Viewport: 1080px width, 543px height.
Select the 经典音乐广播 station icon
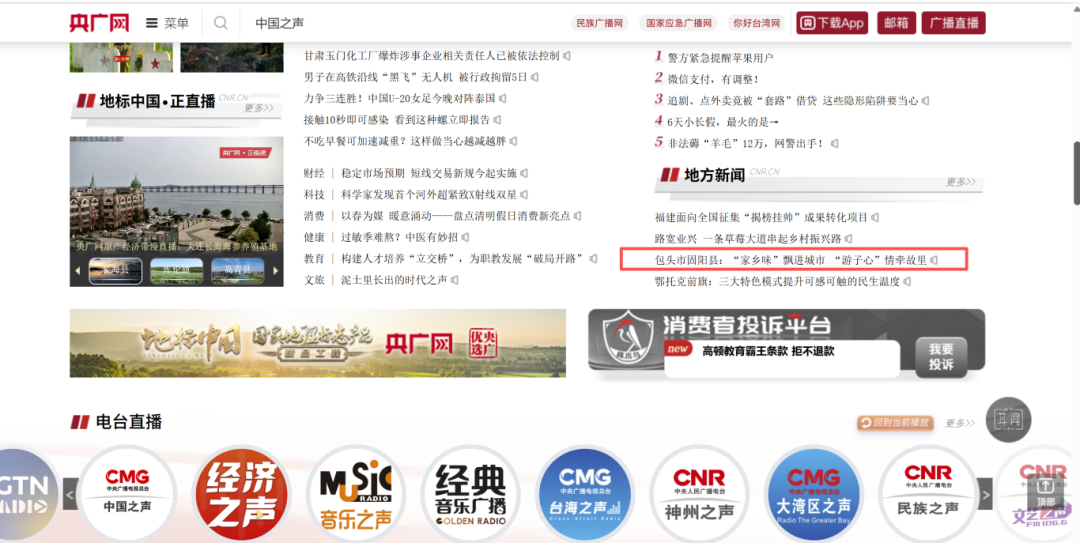point(470,494)
